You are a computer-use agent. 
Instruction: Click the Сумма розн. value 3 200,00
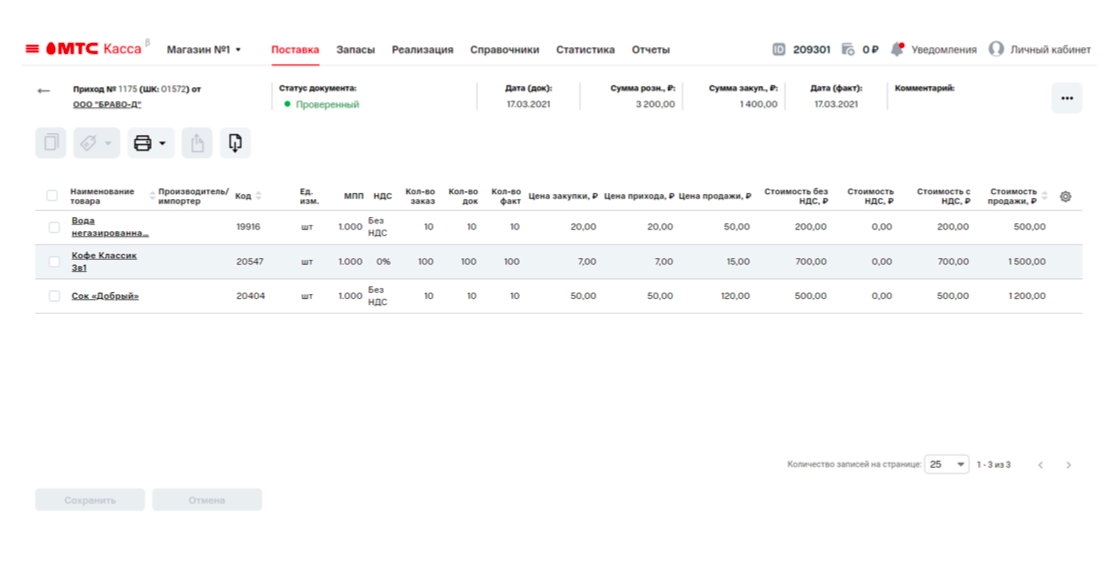point(655,104)
